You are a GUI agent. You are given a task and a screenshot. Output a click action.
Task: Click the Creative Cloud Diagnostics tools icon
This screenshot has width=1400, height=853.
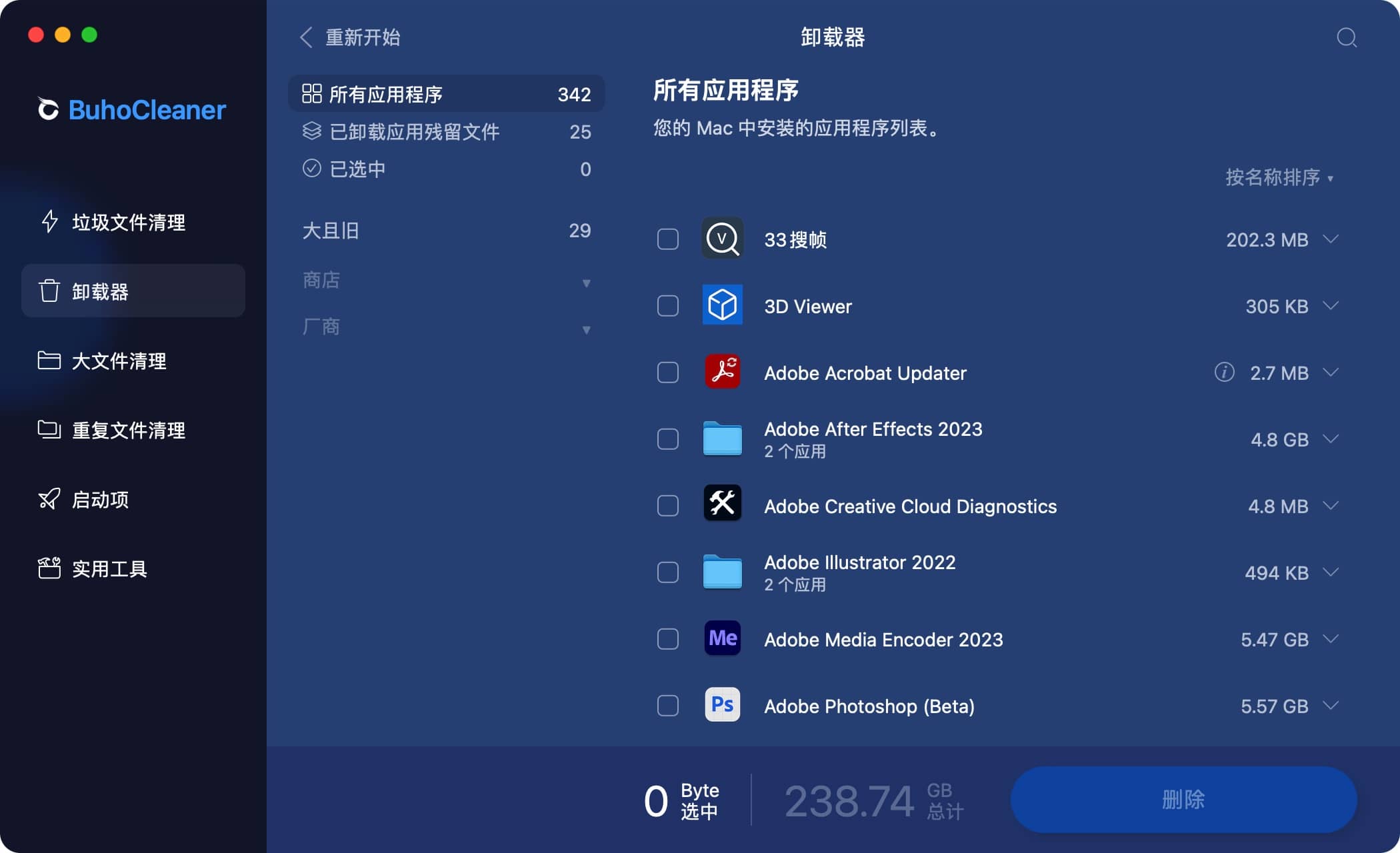[x=723, y=504]
